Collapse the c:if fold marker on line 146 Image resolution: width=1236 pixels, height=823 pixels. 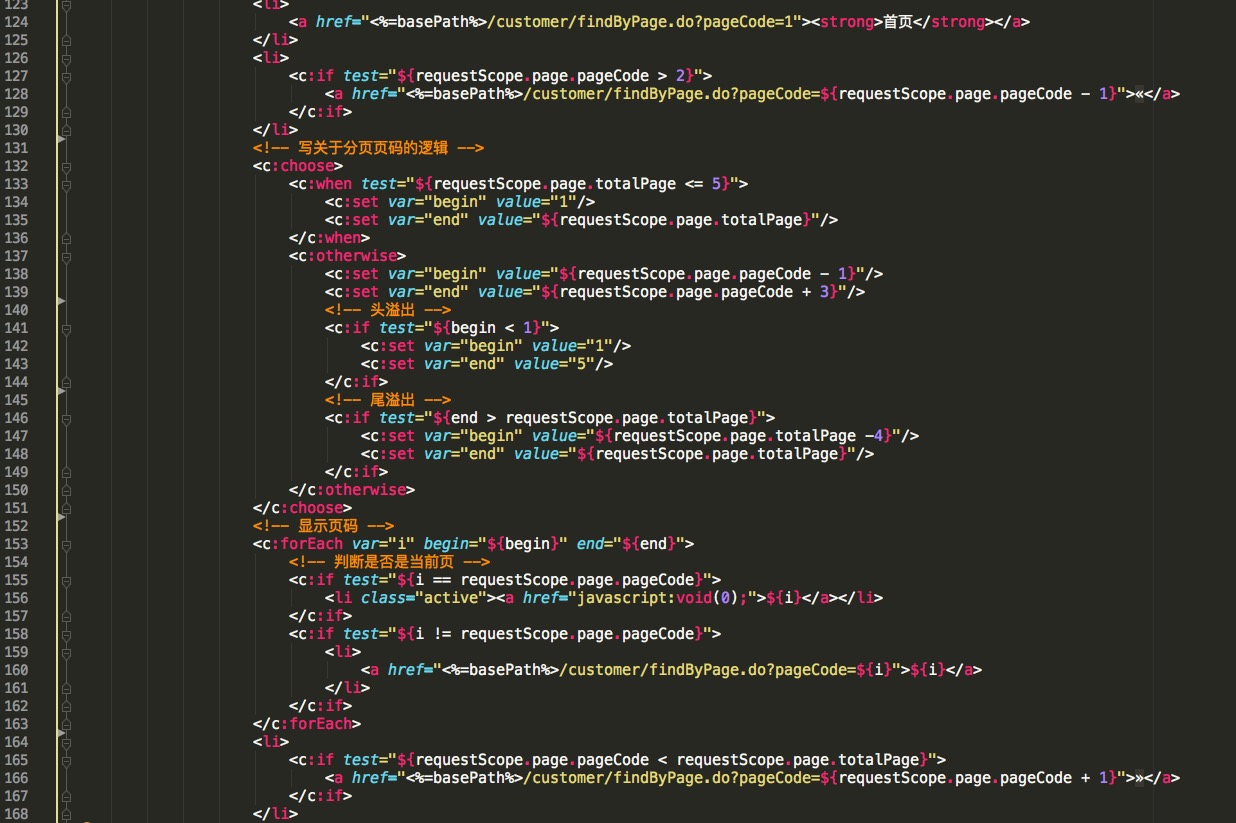[66, 418]
